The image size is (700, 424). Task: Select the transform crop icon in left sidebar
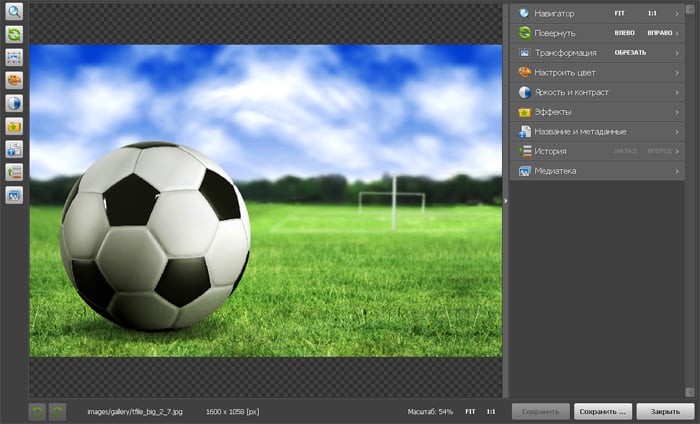[15, 58]
